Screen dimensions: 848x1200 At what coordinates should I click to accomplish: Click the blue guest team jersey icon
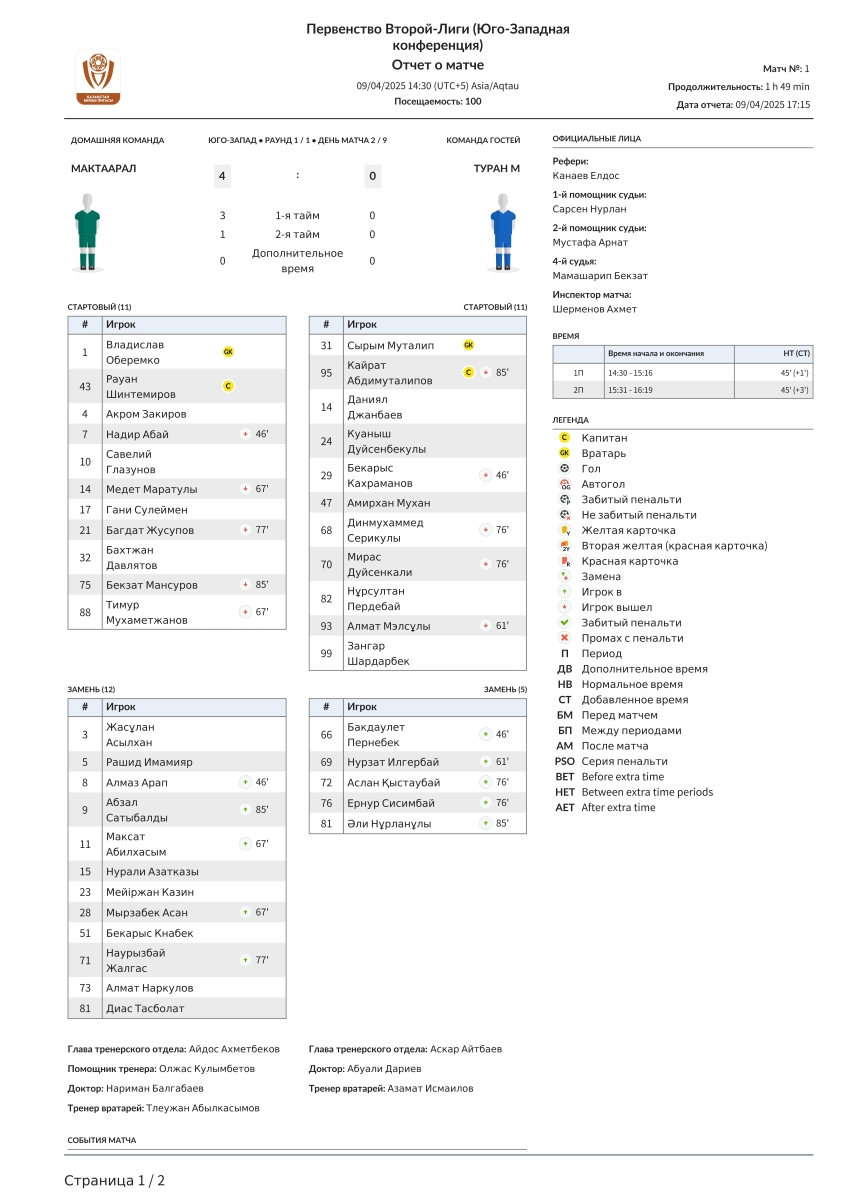click(502, 233)
